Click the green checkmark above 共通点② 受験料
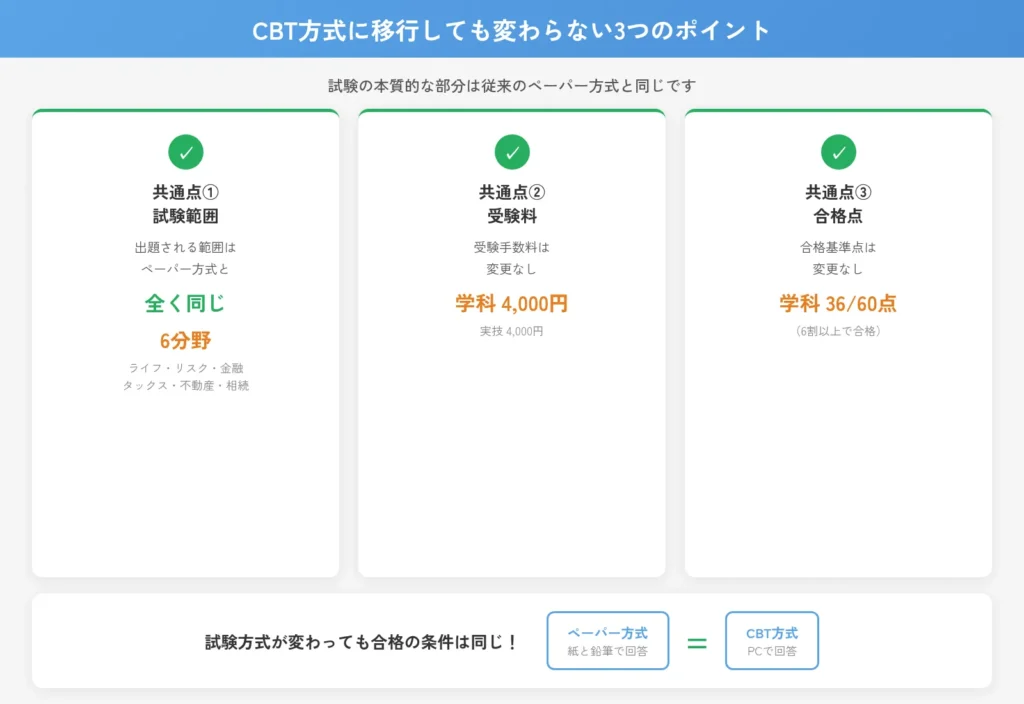 point(512,153)
